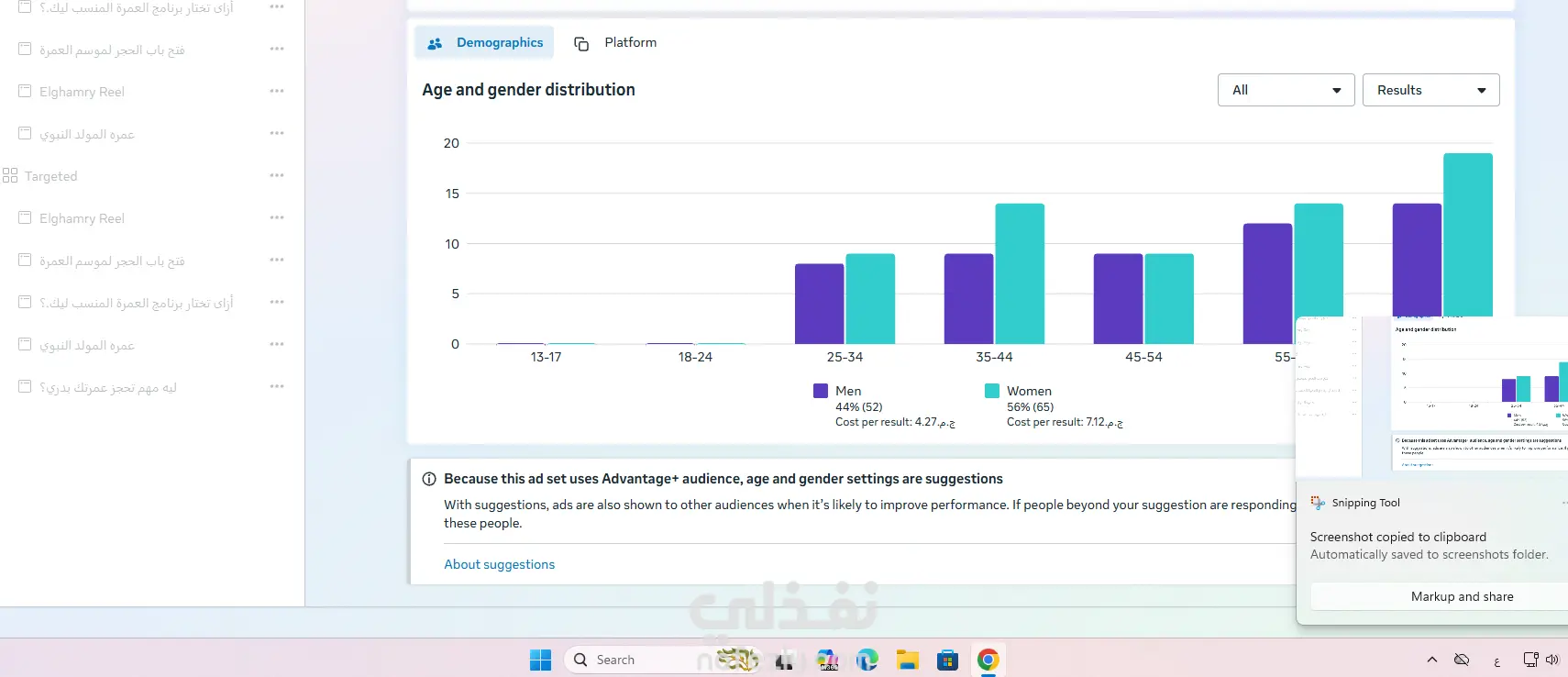Check the Elghamry Reel ad under Targeted

point(25,217)
